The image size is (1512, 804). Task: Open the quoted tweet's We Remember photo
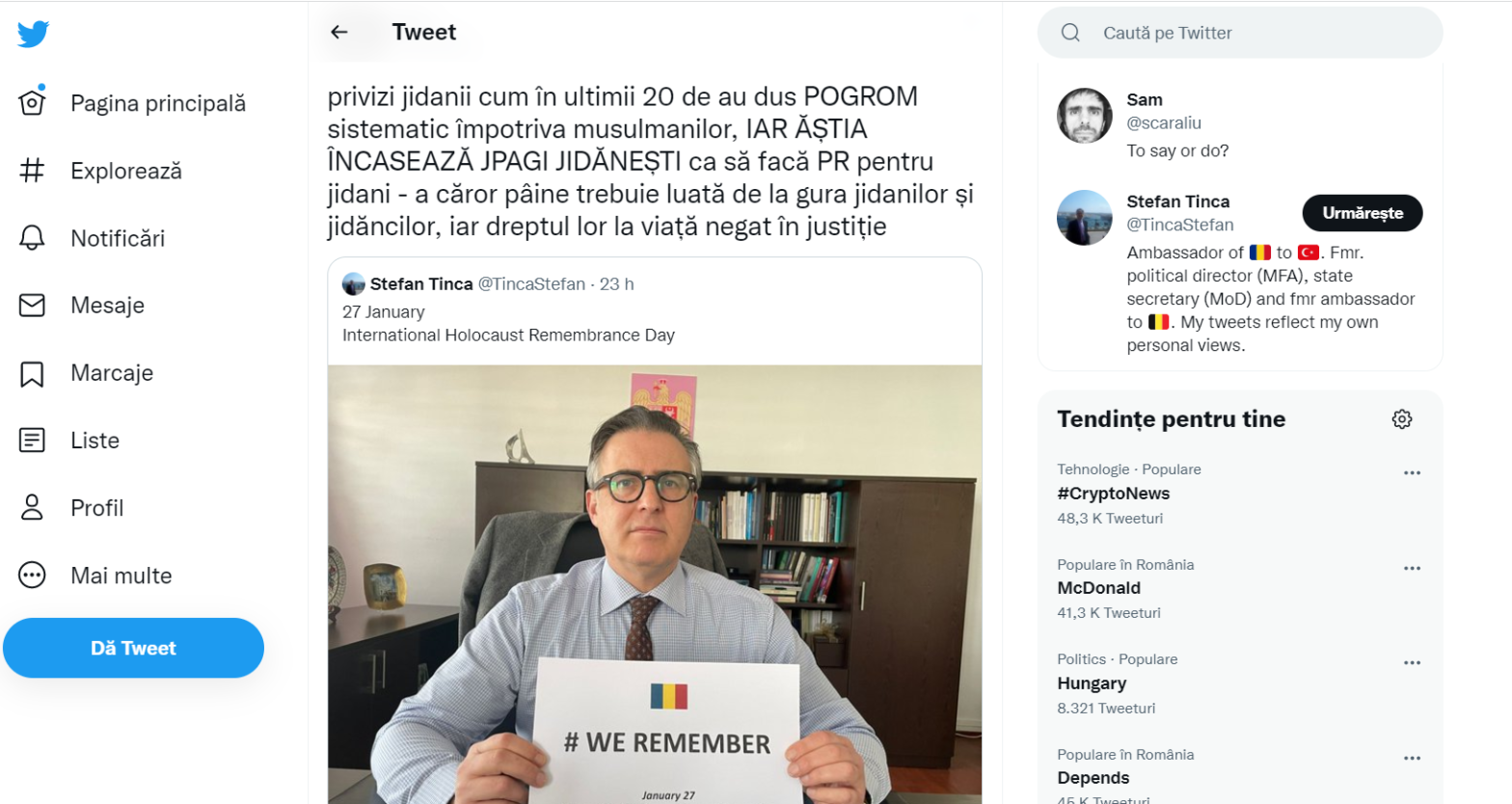[655, 584]
